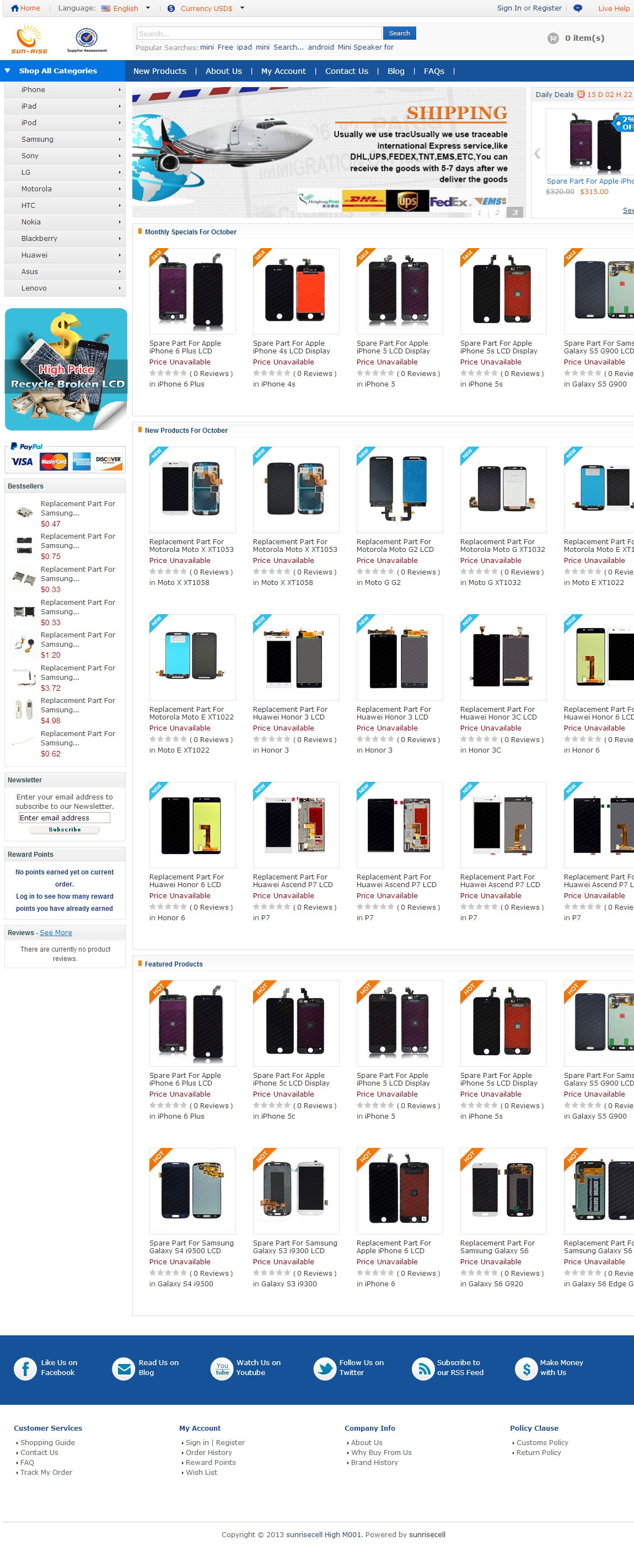
Task: Open the New Products menu item
Action: (x=160, y=71)
